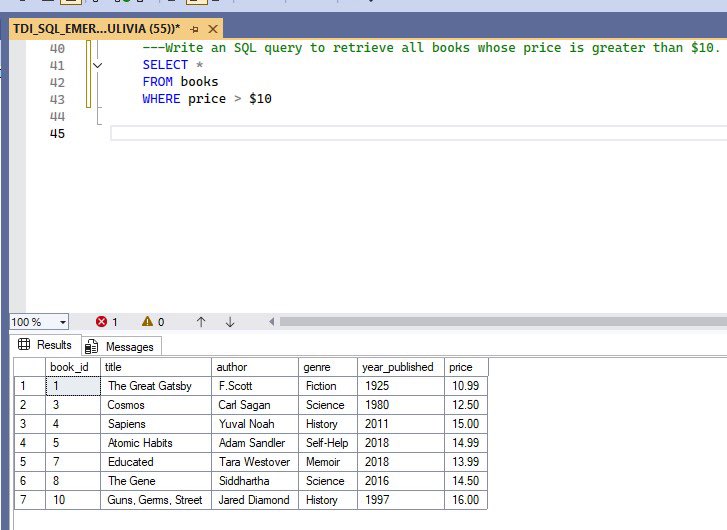
Task: Select row 7 header in results grid
Action: (x=22, y=500)
